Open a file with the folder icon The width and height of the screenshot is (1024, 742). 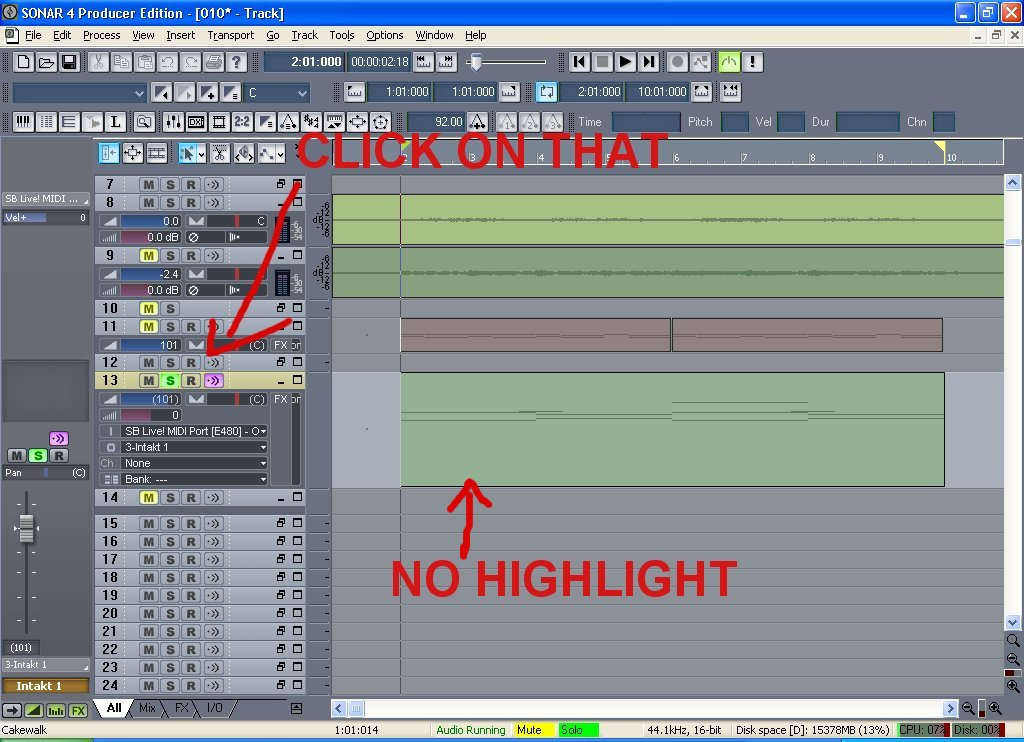[x=46, y=62]
